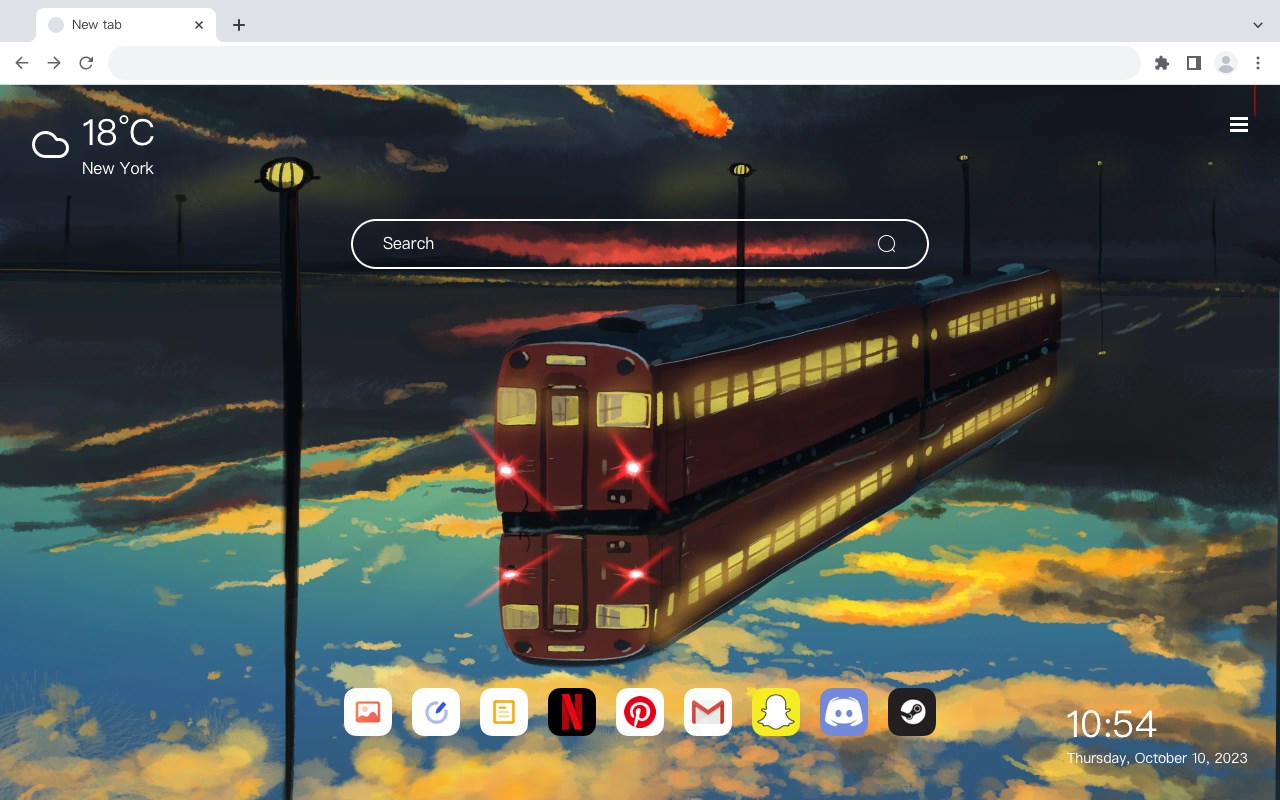Reload the current page
The width and height of the screenshot is (1280, 800).
point(86,63)
